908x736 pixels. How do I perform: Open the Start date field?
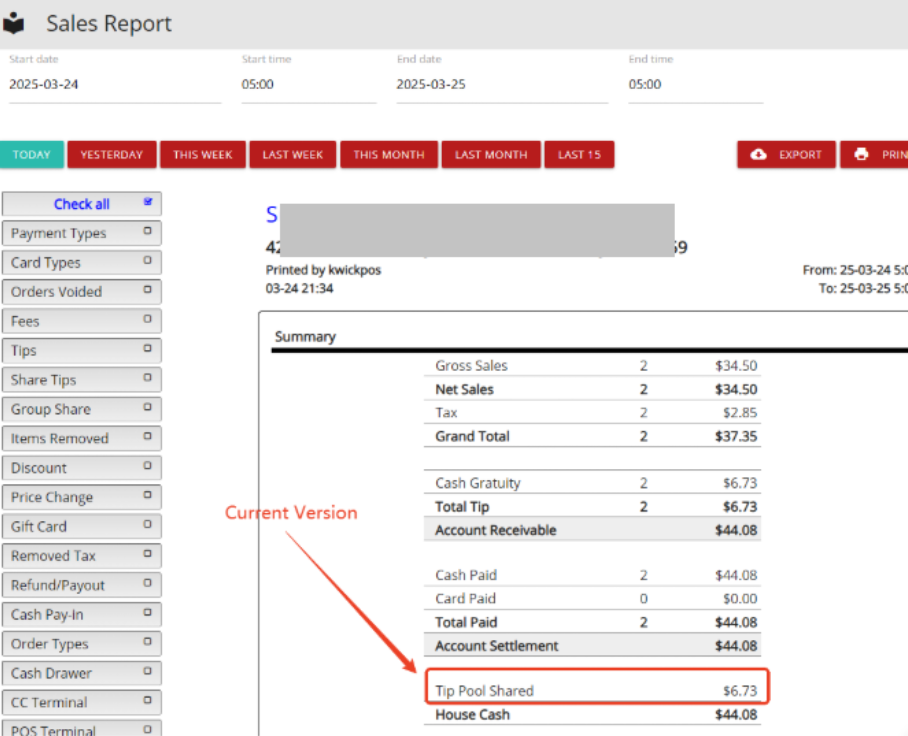(x=115, y=85)
